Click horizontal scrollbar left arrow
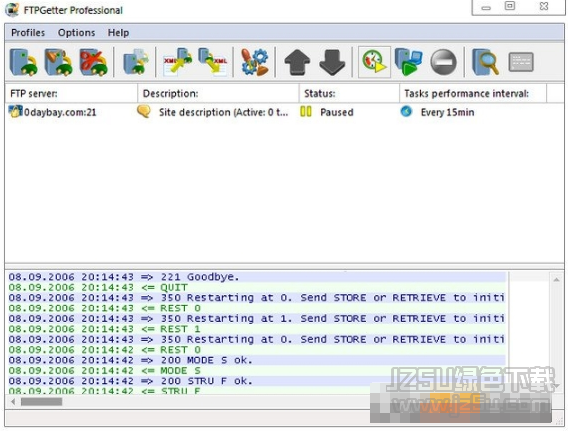This screenshot has width=568, height=431. click(x=13, y=402)
